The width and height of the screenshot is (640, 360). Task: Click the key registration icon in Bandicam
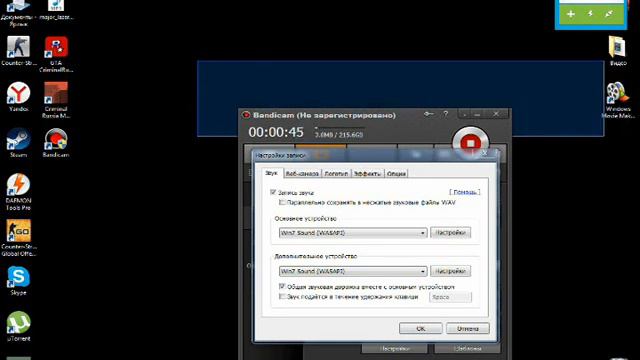click(x=428, y=114)
